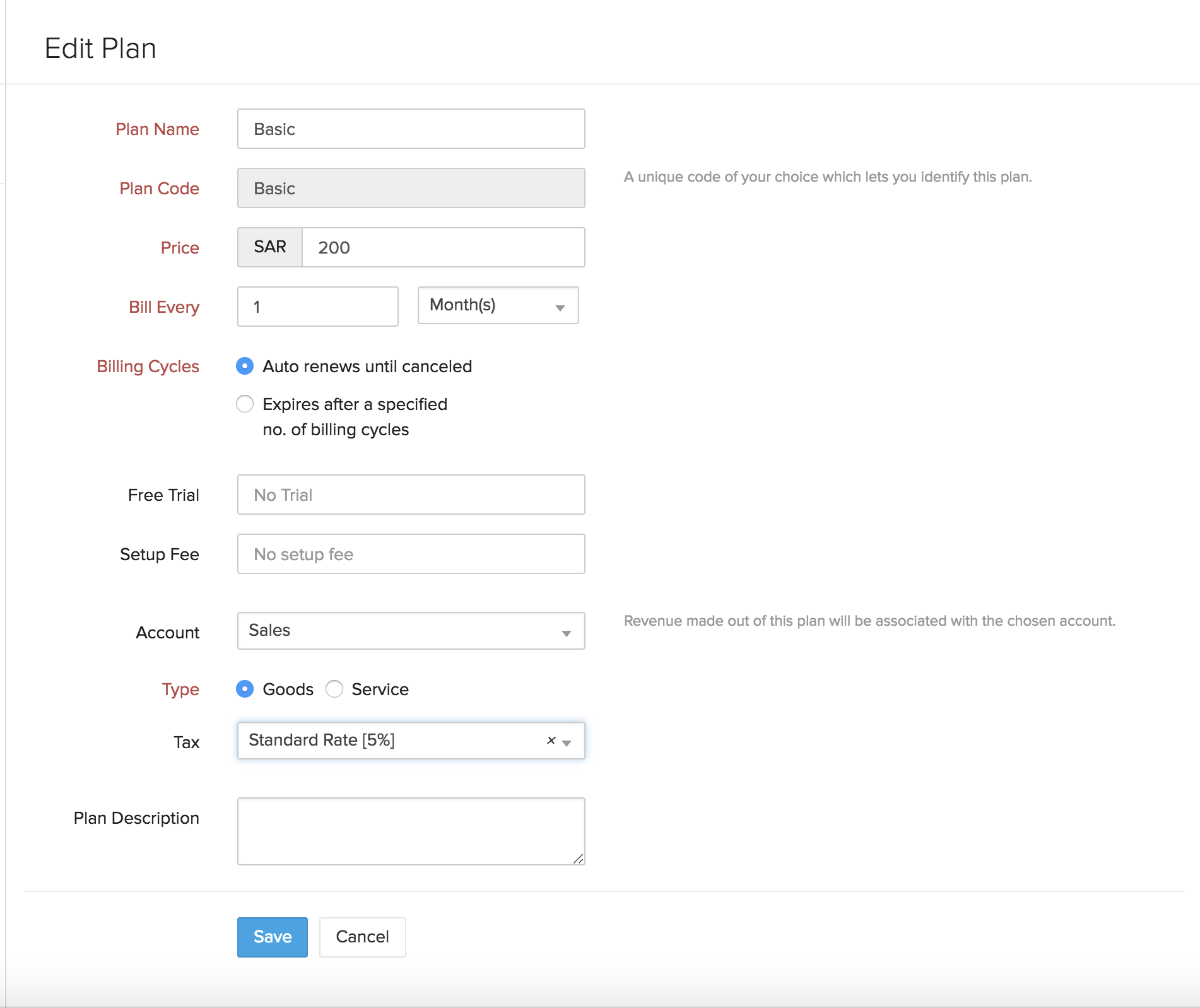
Task: Focus the Price amount field
Action: pyautogui.click(x=443, y=248)
